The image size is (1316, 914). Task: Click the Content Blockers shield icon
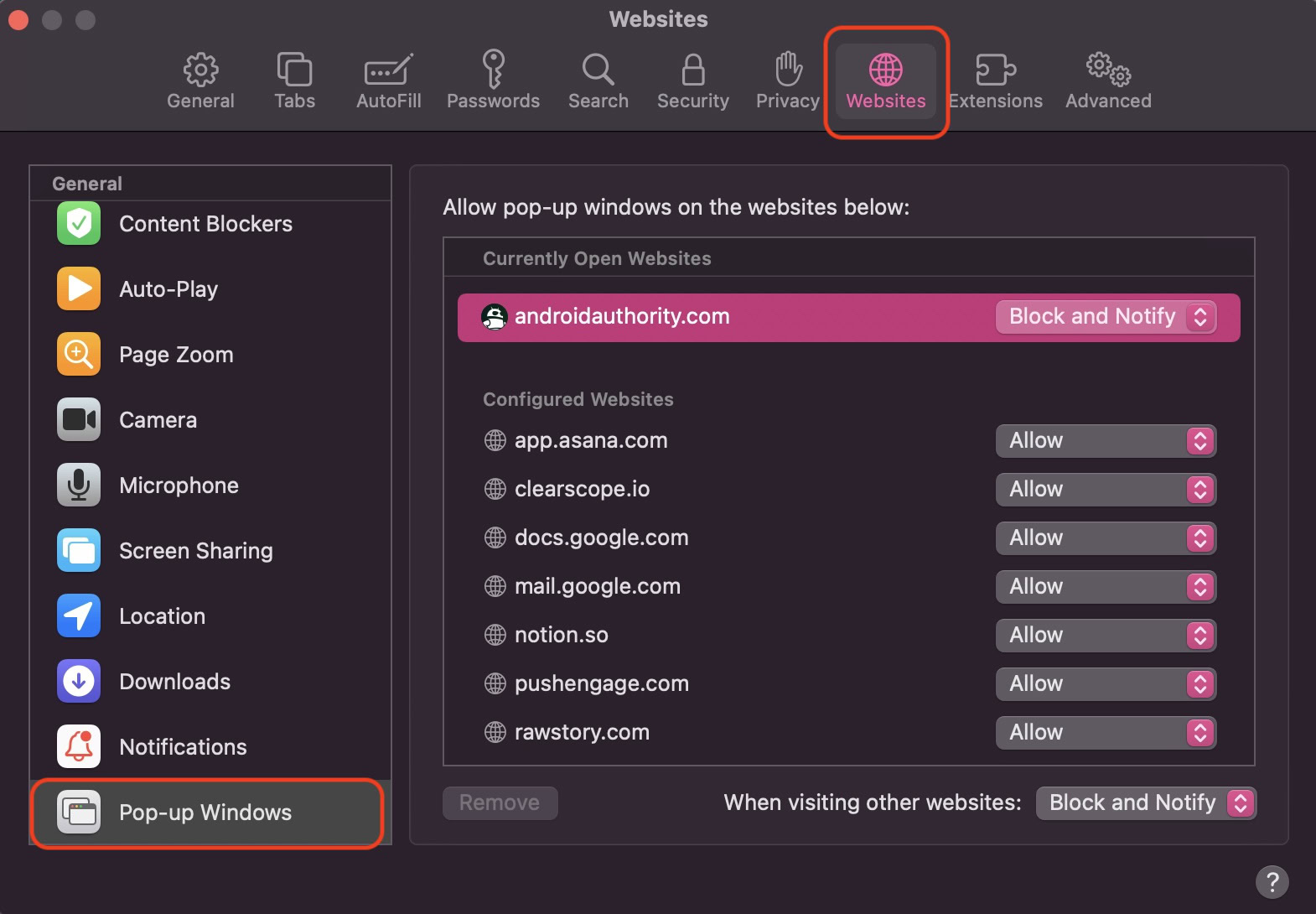coord(79,224)
